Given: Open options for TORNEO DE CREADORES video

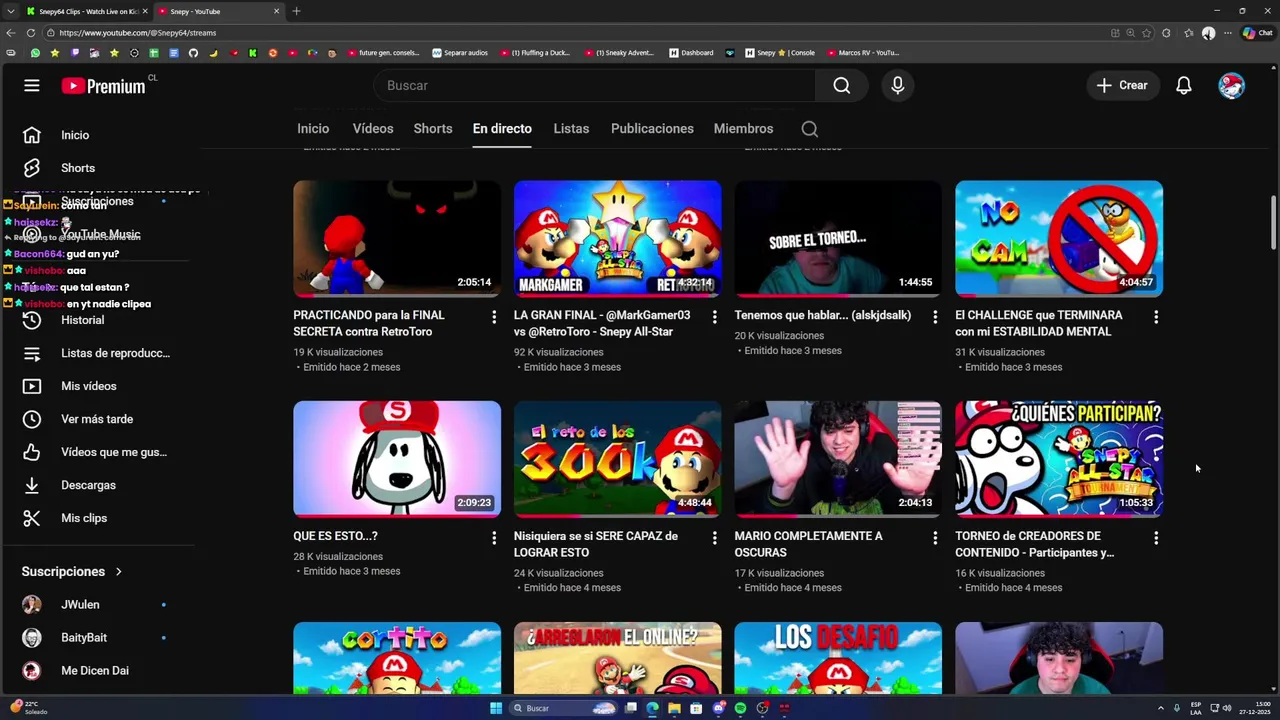Looking at the screenshot, I should click(1156, 538).
